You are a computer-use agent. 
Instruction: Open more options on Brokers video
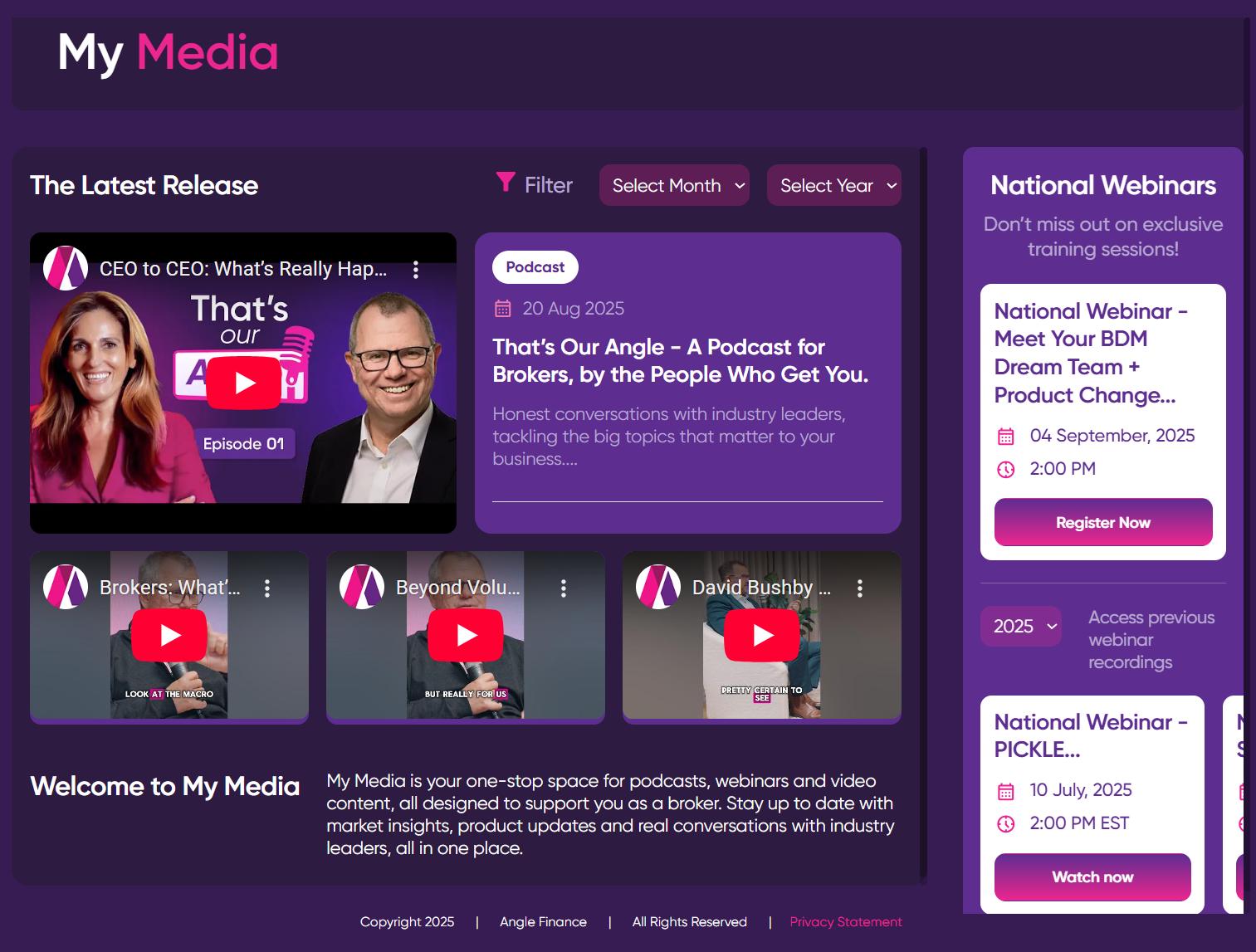[x=267, y=588]
